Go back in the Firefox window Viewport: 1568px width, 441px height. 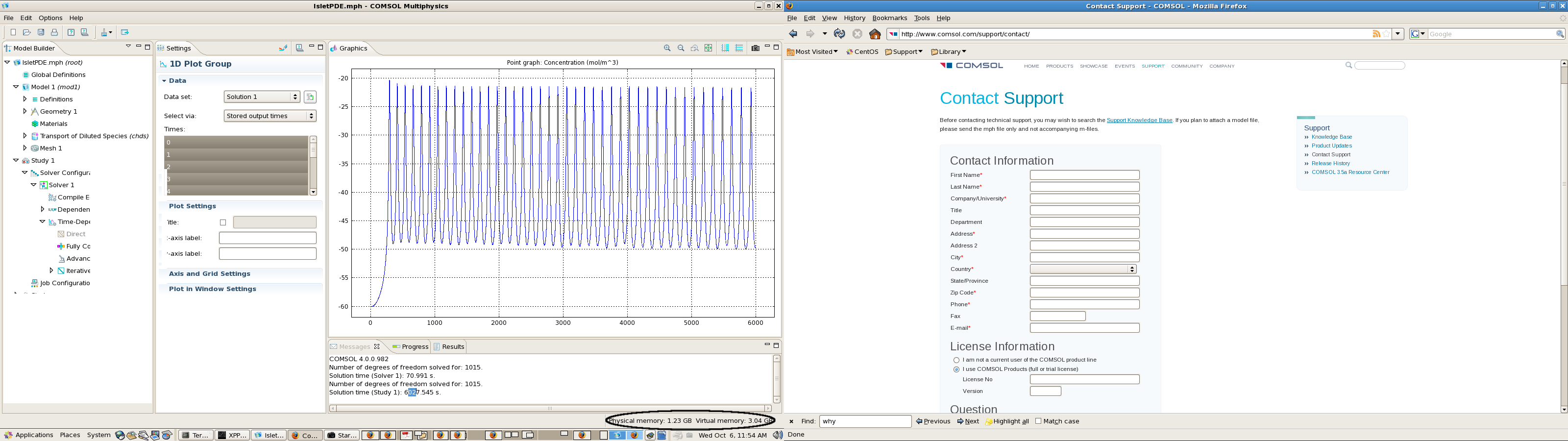tap(793, 34)
